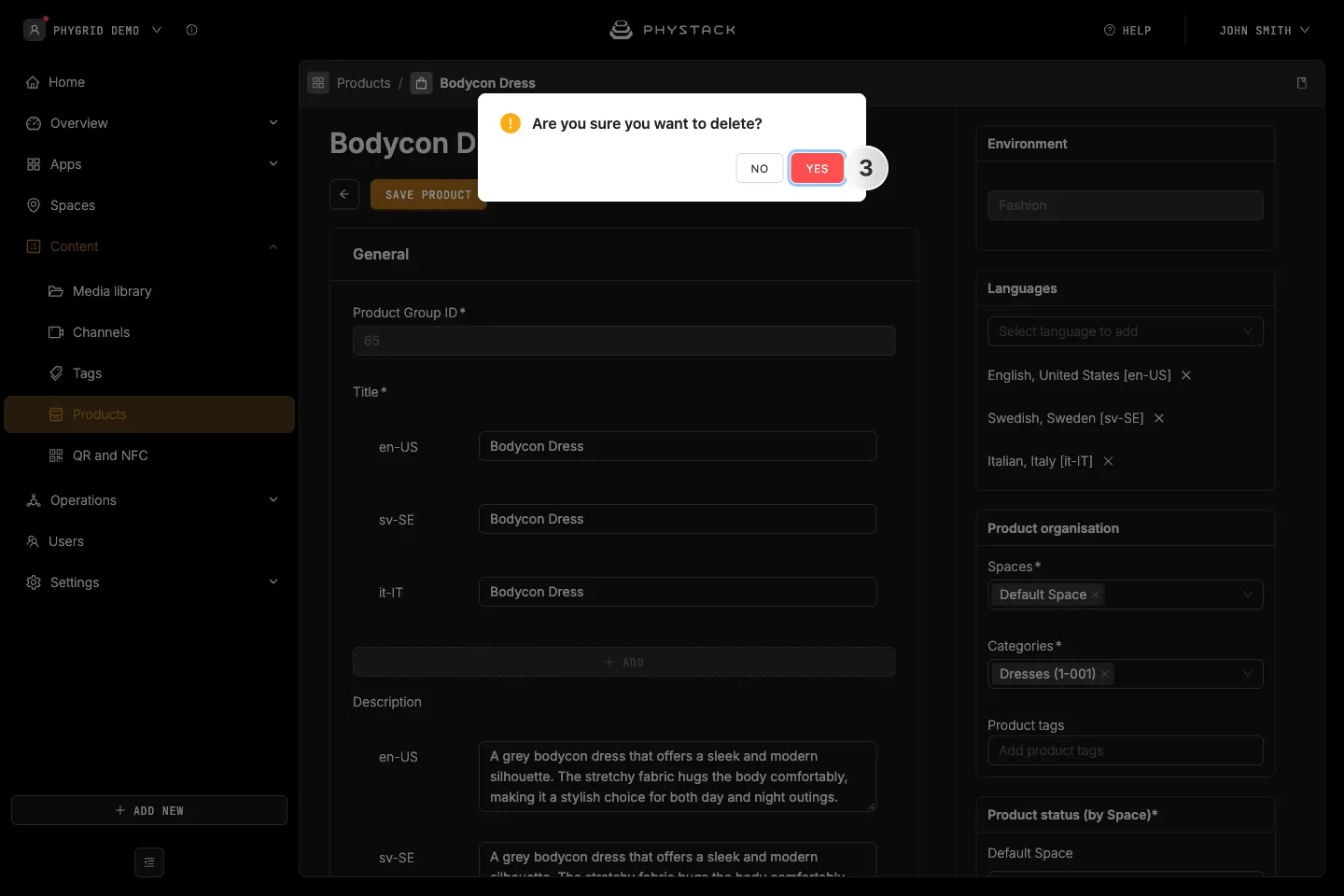Click the sidebar collapse icon at bottom
Viewport: 1344px width, 896px height.
point(149,862)
